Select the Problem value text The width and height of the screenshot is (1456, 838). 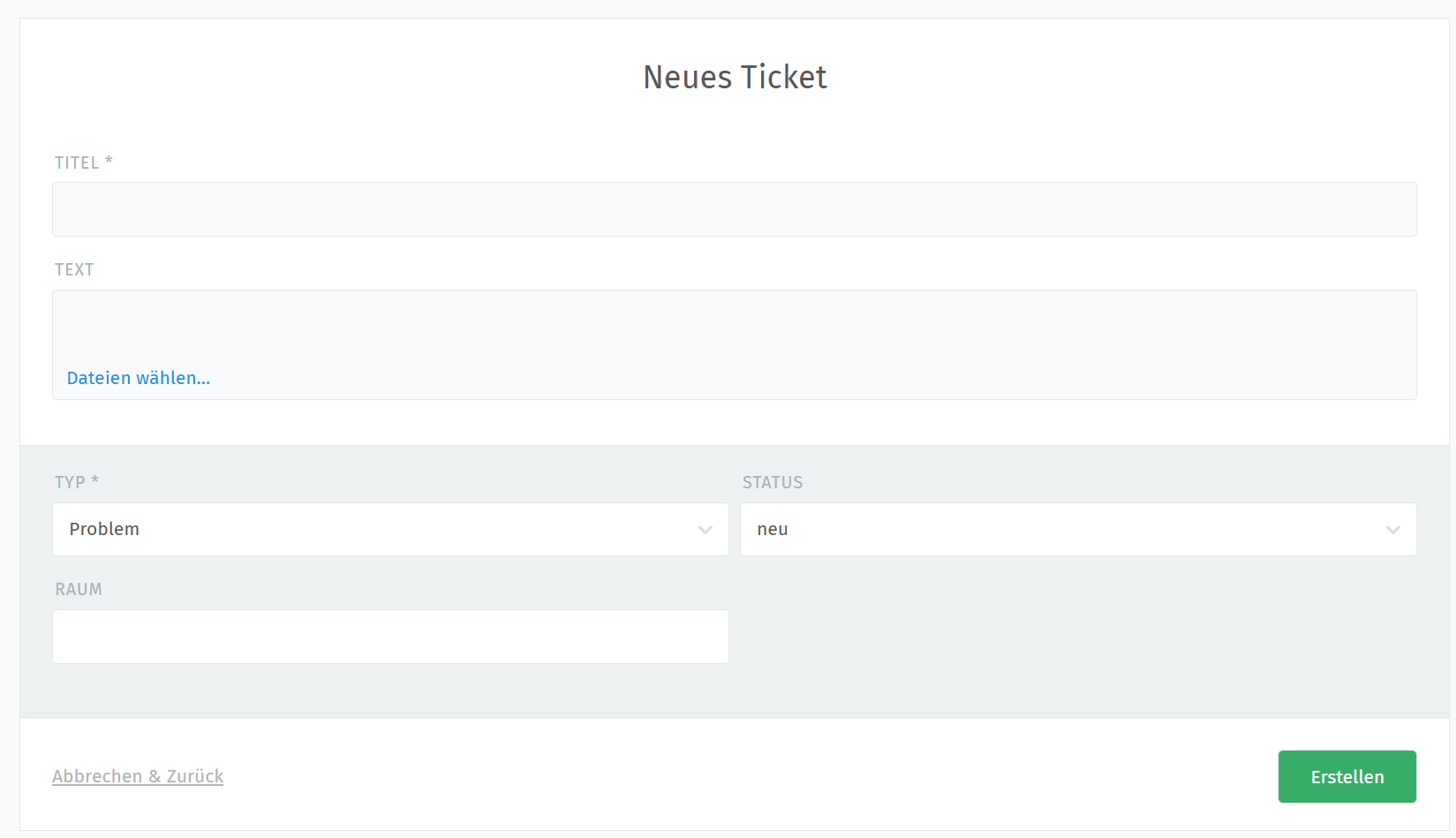click(104, 529)
